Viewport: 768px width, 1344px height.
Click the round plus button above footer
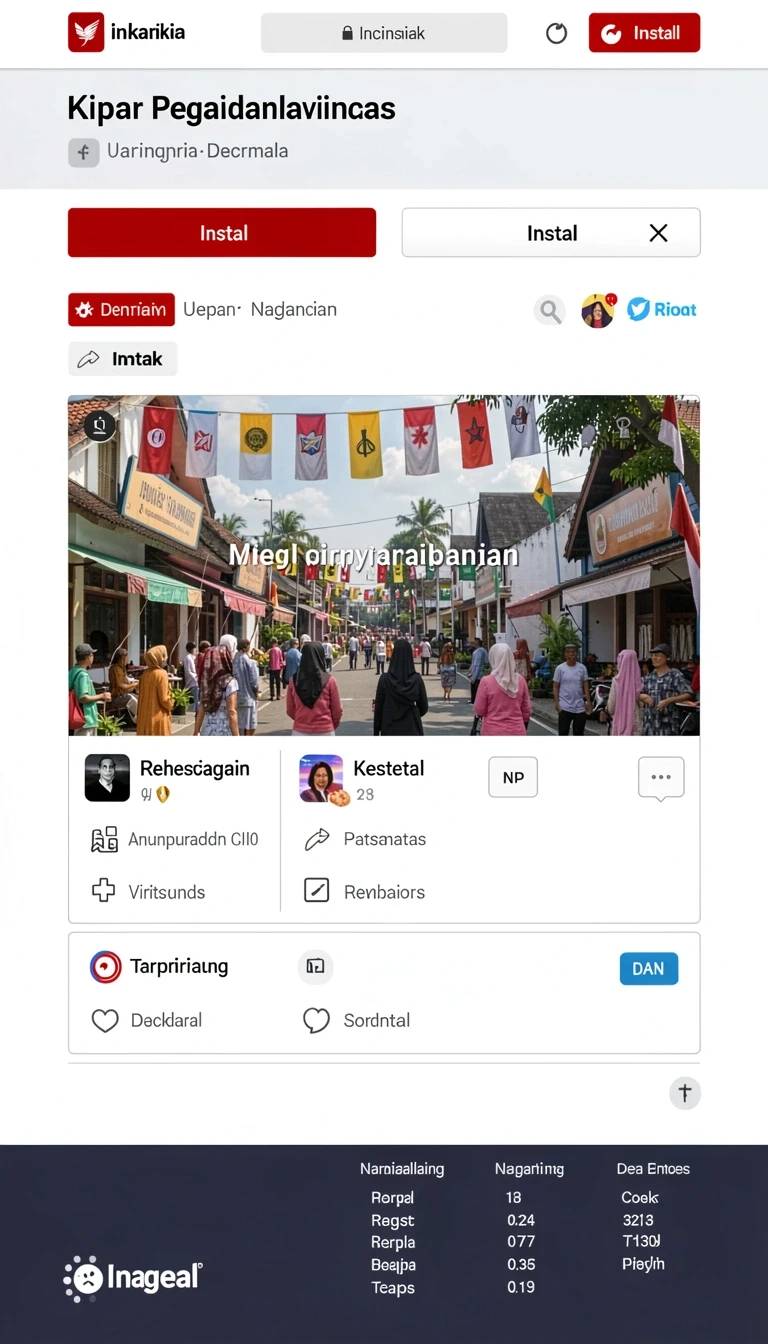pos(685,1093)
